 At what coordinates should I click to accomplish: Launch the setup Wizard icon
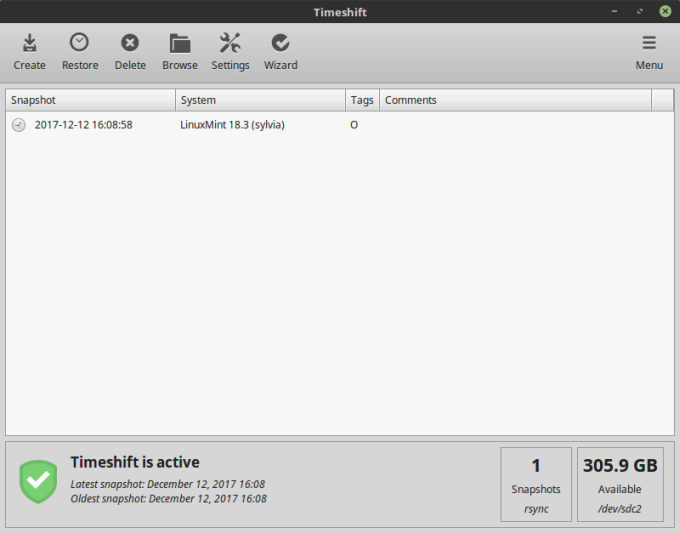280,43
